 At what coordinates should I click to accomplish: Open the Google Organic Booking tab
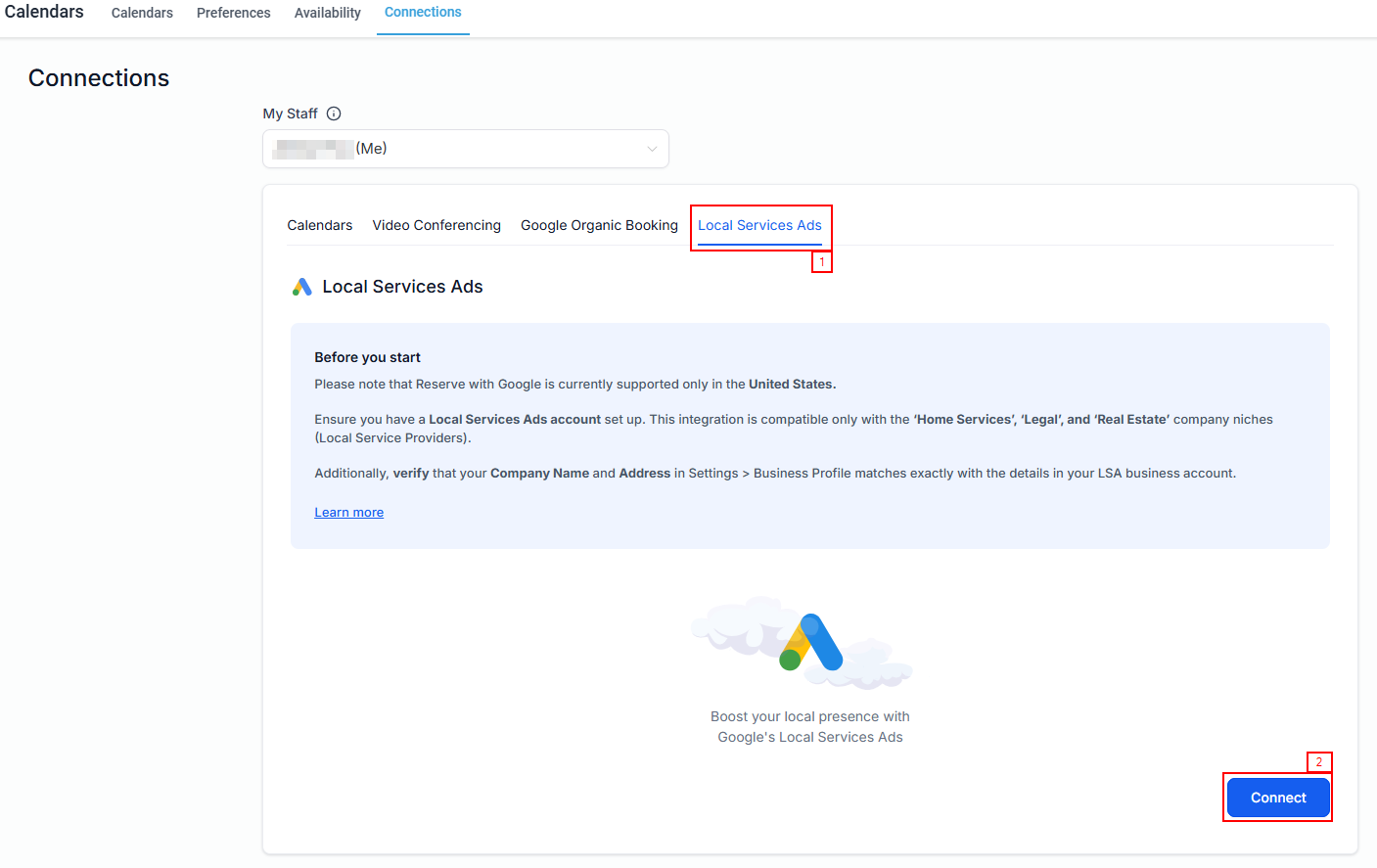(x=599, y=225)
